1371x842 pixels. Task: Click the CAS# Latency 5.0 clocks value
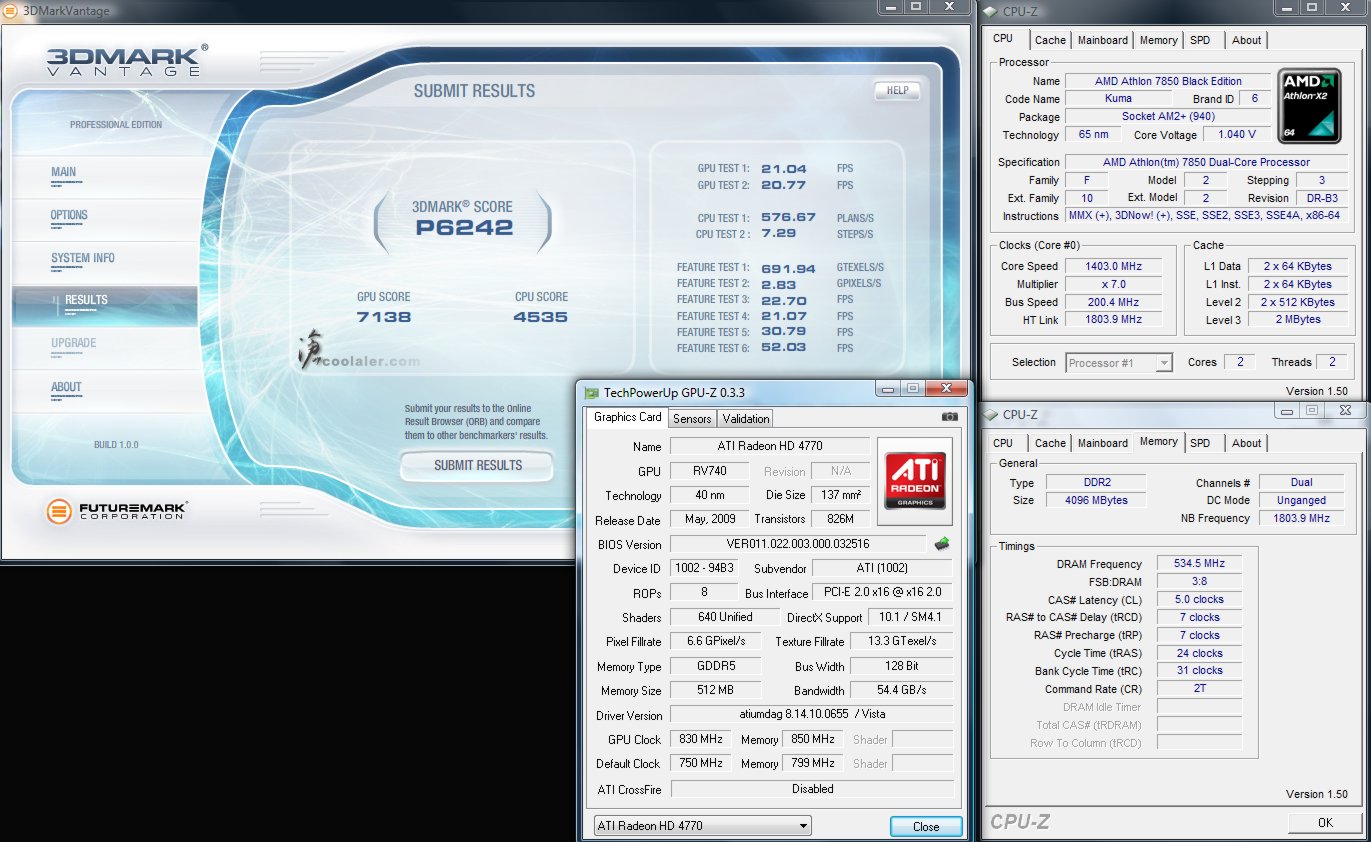point(1199,599)
